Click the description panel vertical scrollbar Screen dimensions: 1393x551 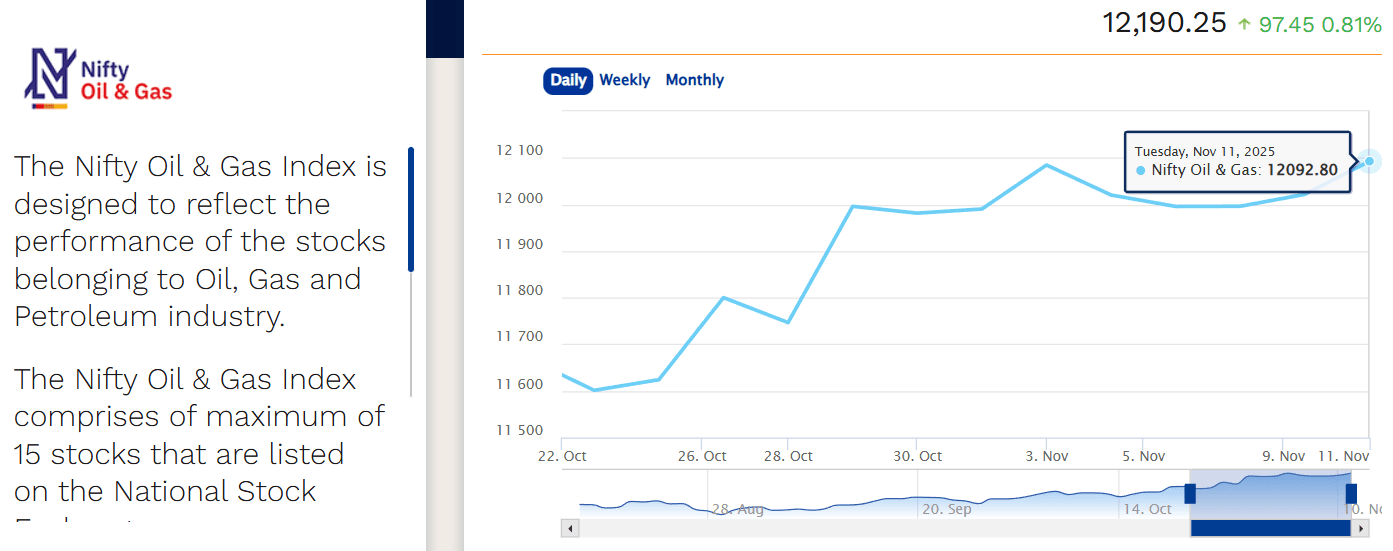coord(411,209)
